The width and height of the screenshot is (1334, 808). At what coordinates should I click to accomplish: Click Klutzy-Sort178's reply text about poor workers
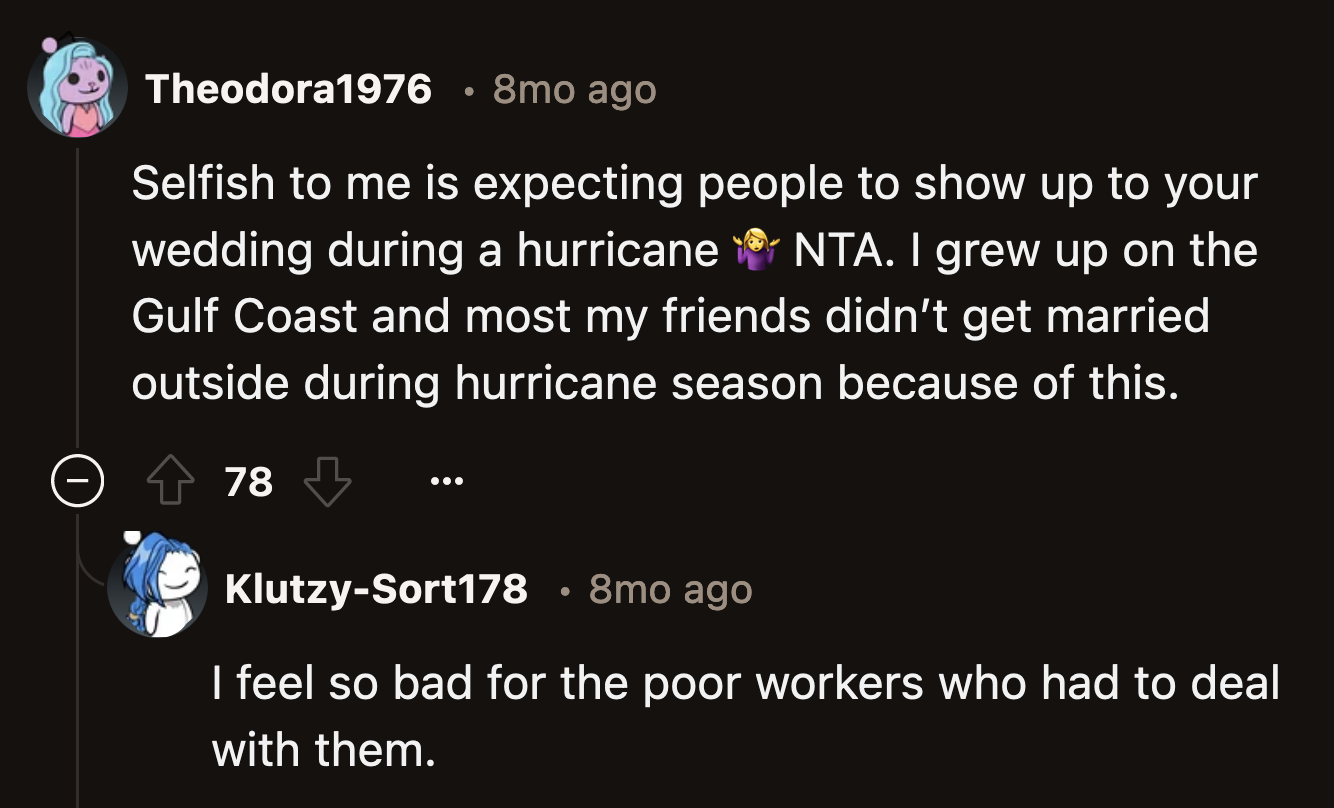(x=745, y=684)
